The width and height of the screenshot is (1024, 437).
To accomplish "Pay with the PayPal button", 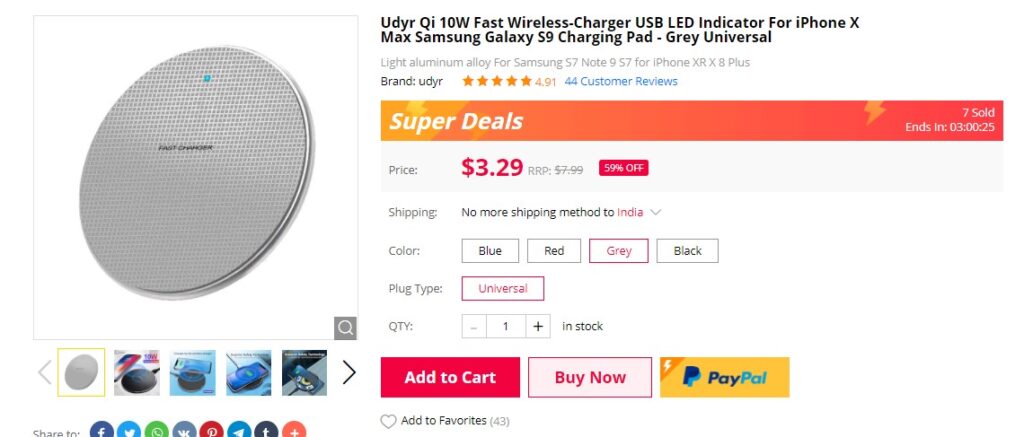I will coord(725,377).
